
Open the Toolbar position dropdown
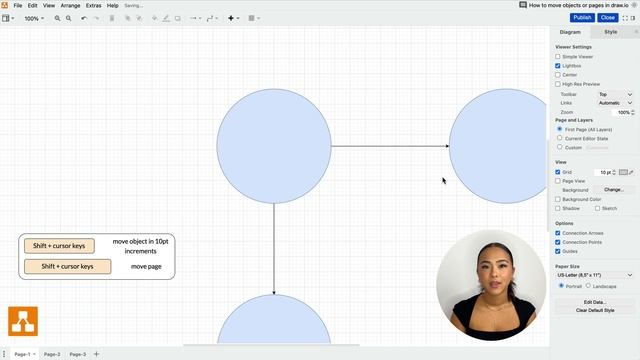tap(615, 94)
